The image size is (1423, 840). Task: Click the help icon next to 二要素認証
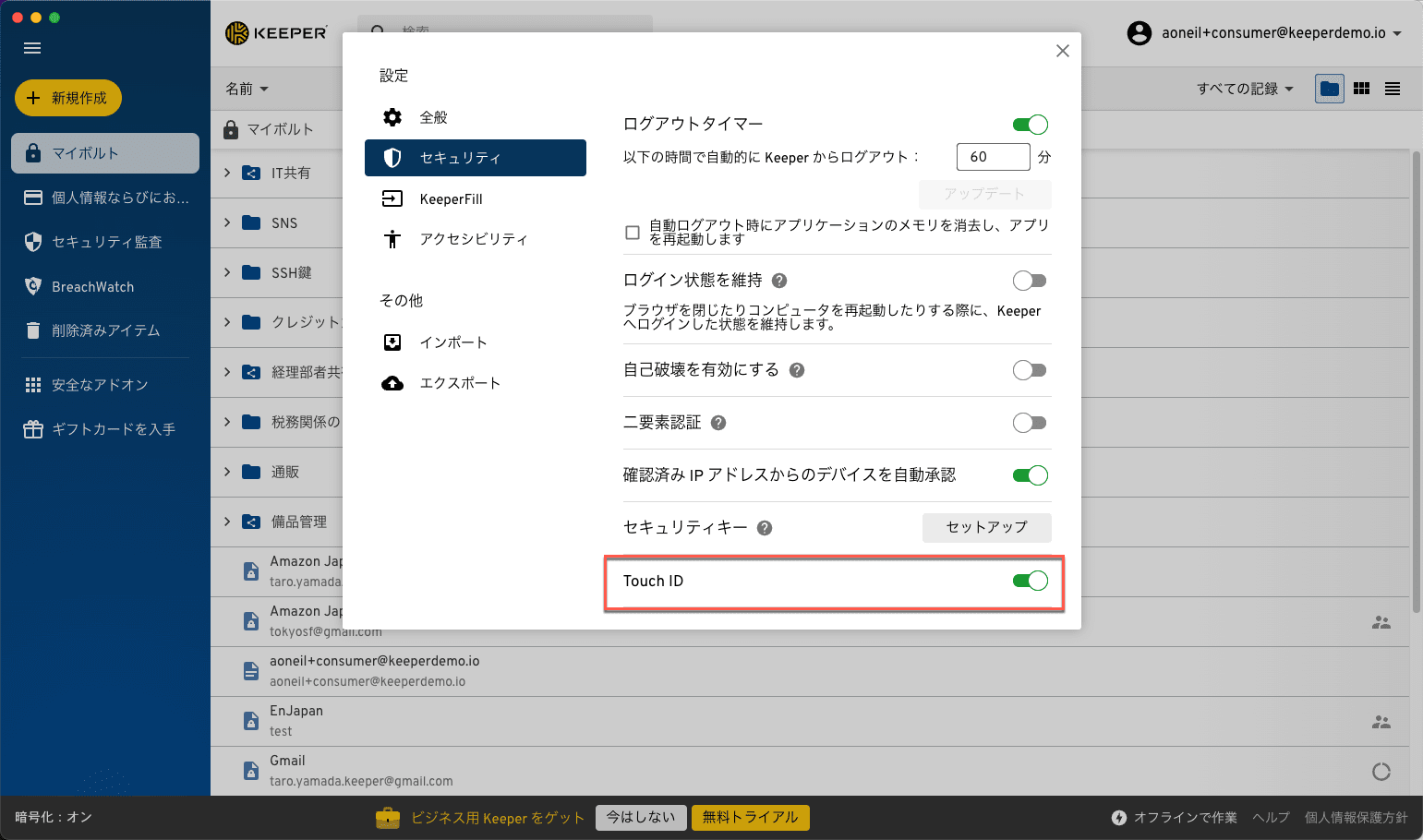[x=718, y=423]
